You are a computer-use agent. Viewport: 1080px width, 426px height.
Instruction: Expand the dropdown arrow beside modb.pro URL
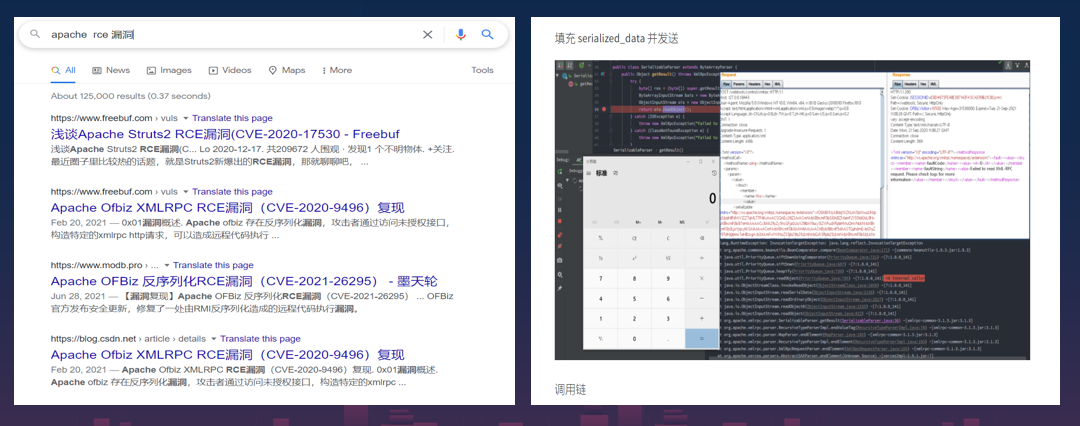pos(166,265)
